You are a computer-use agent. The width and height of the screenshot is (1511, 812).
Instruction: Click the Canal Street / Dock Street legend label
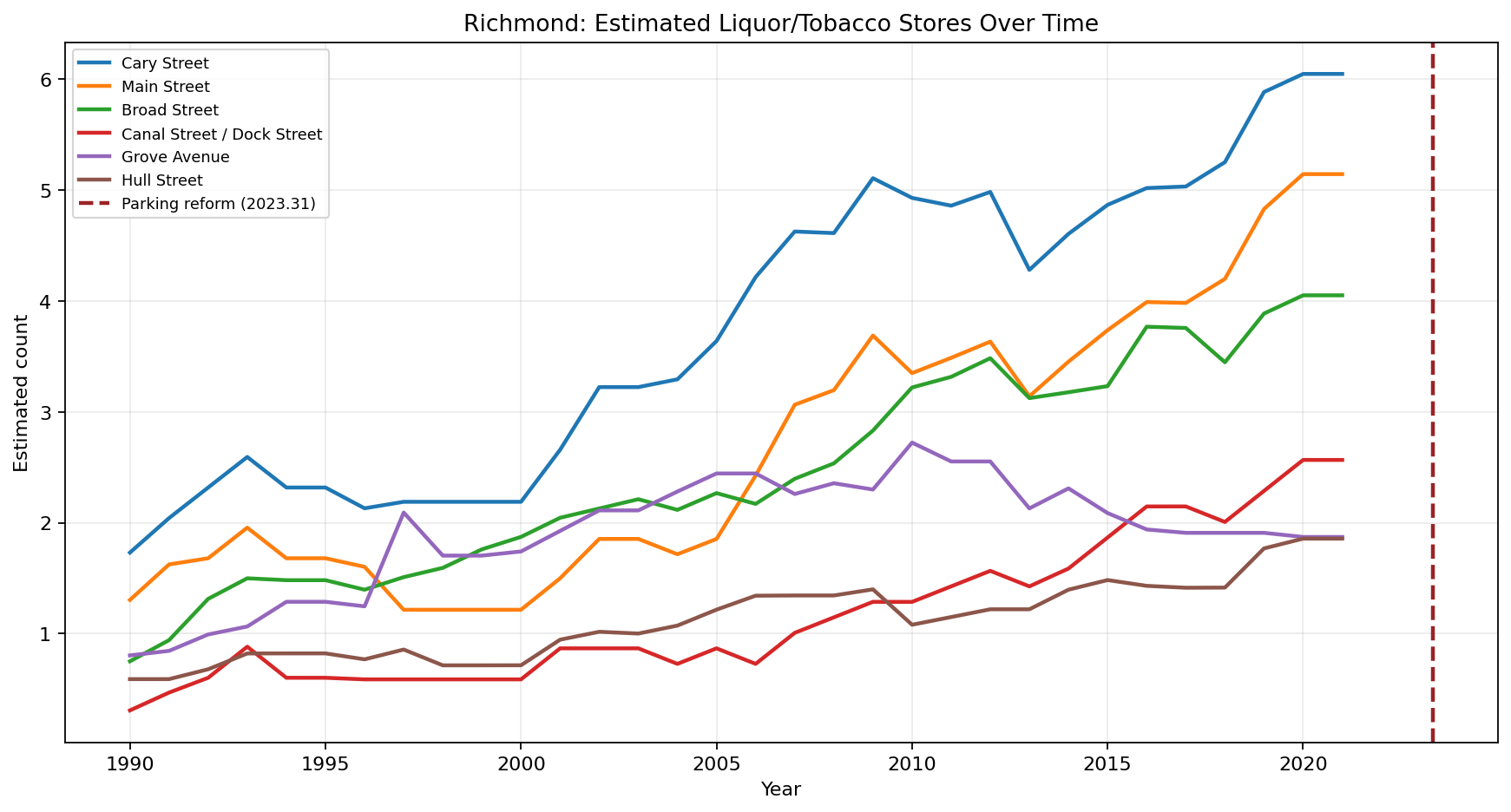pos(220,134)
